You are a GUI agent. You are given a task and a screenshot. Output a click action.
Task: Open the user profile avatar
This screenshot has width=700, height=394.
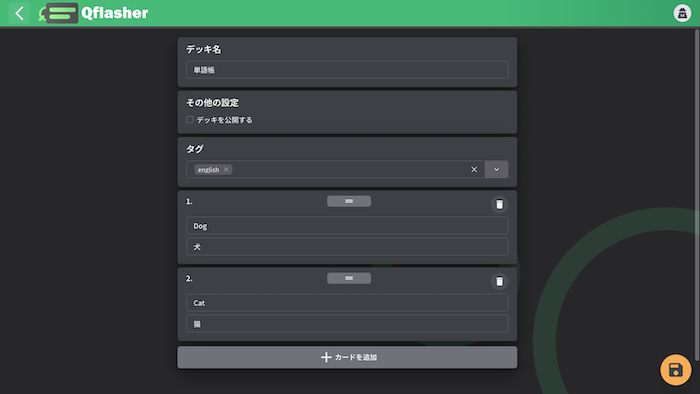682,13
